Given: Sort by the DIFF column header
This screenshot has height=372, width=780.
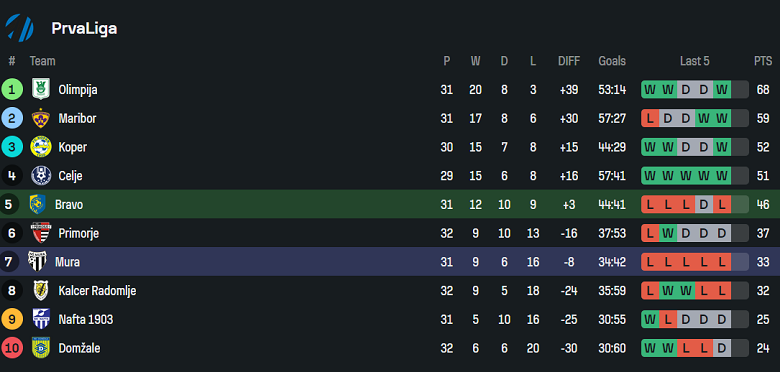Looking at the screenshot, I should click(x=569, y=61).
